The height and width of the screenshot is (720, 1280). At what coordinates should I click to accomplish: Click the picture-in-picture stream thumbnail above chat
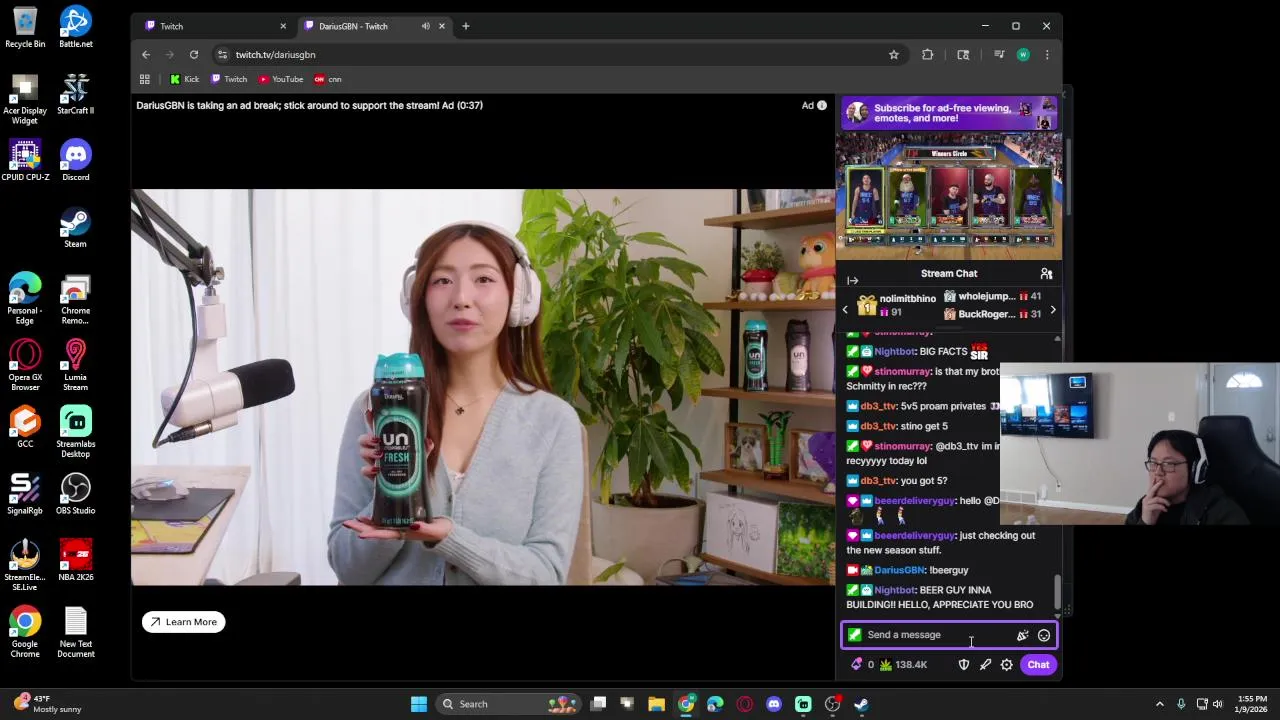[x=949, y=195]
